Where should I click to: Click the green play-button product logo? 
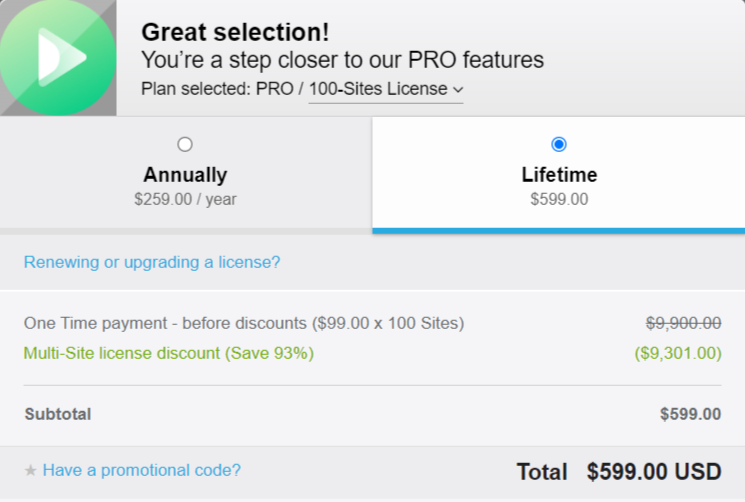click(x=58, y=57)
